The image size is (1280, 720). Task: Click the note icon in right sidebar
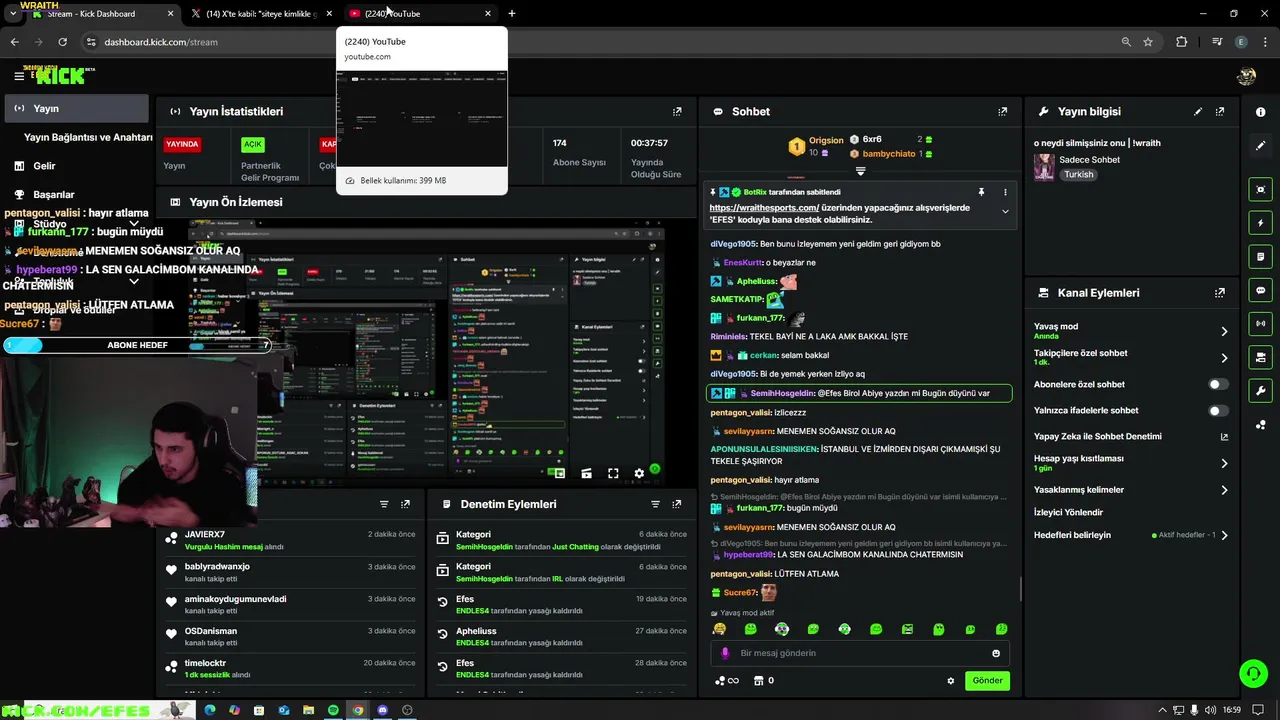click(1261, 257)
